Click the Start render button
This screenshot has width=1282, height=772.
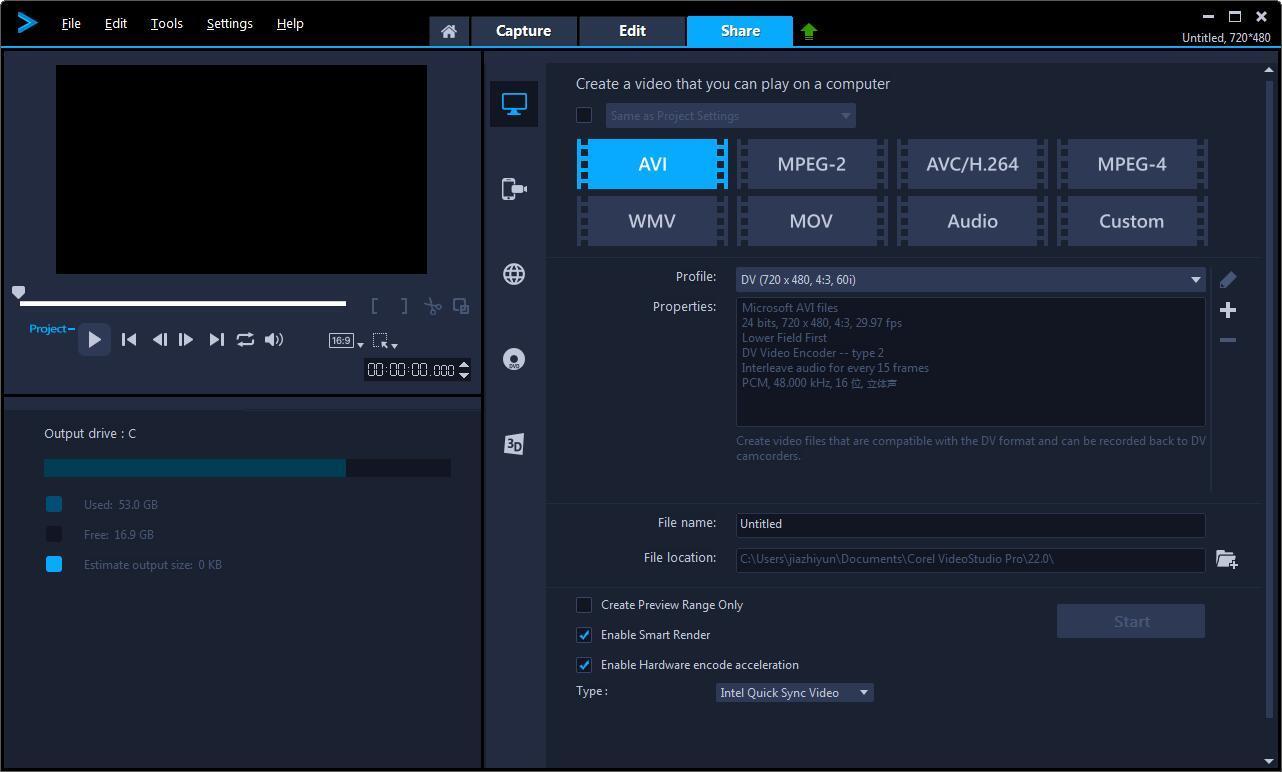1131,622
